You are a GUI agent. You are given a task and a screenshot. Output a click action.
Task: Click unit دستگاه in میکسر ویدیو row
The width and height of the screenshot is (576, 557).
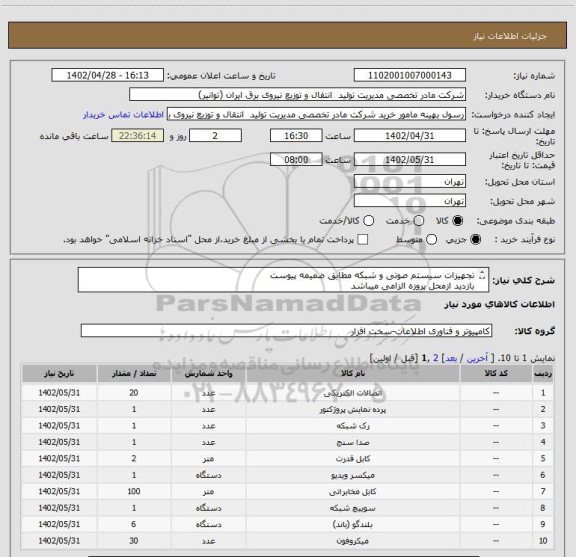click(x=208, y=475)
